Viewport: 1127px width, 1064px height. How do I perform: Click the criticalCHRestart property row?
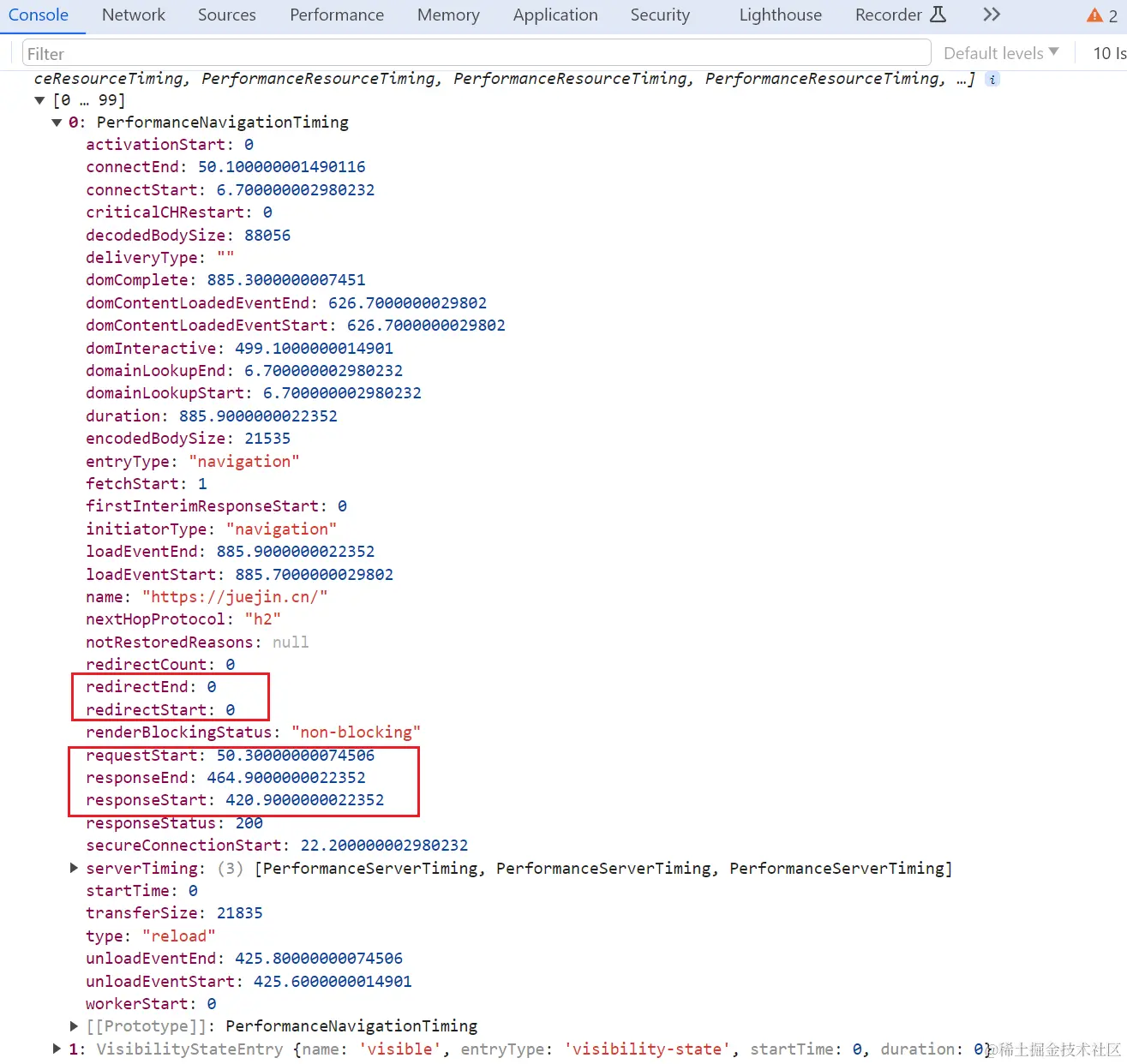(179, 212)
